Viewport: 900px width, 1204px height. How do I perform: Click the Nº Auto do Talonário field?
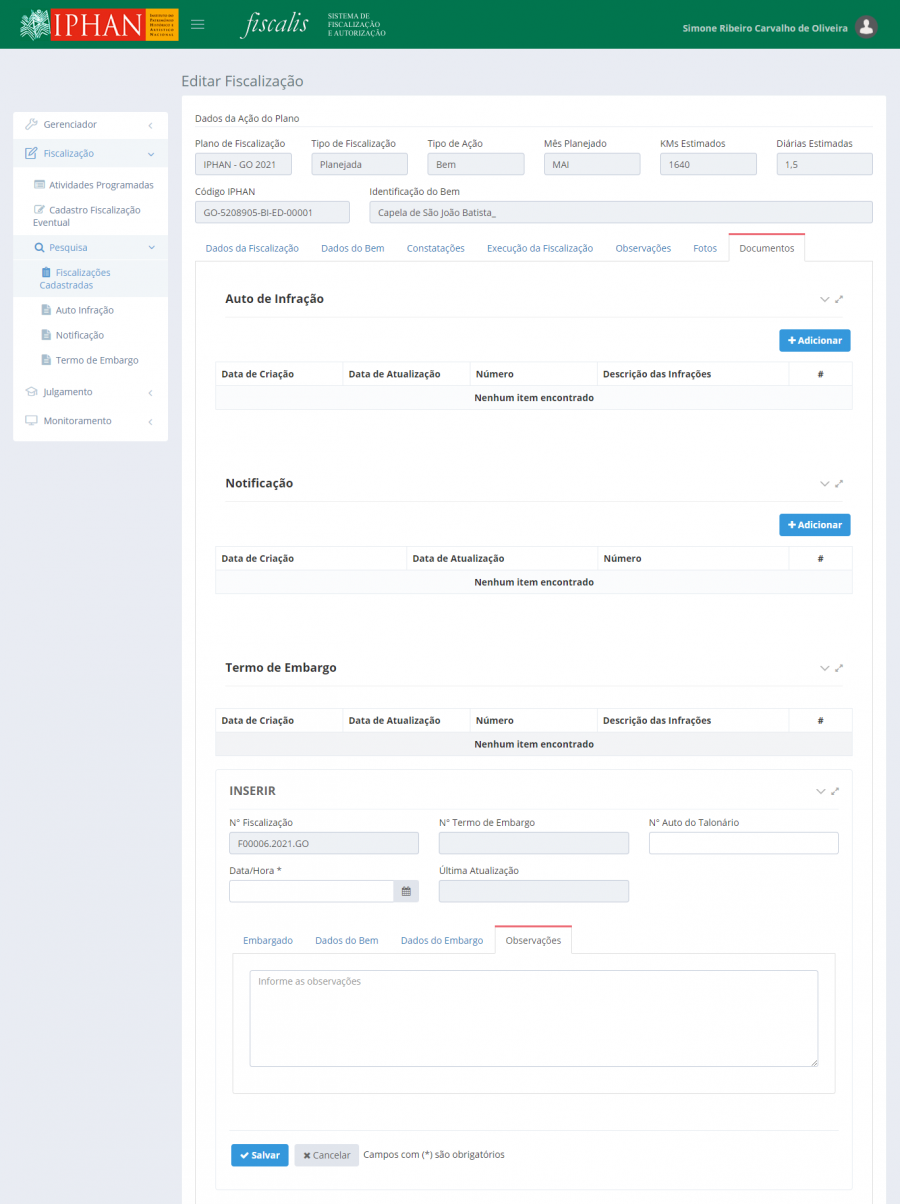pos(743,844)
